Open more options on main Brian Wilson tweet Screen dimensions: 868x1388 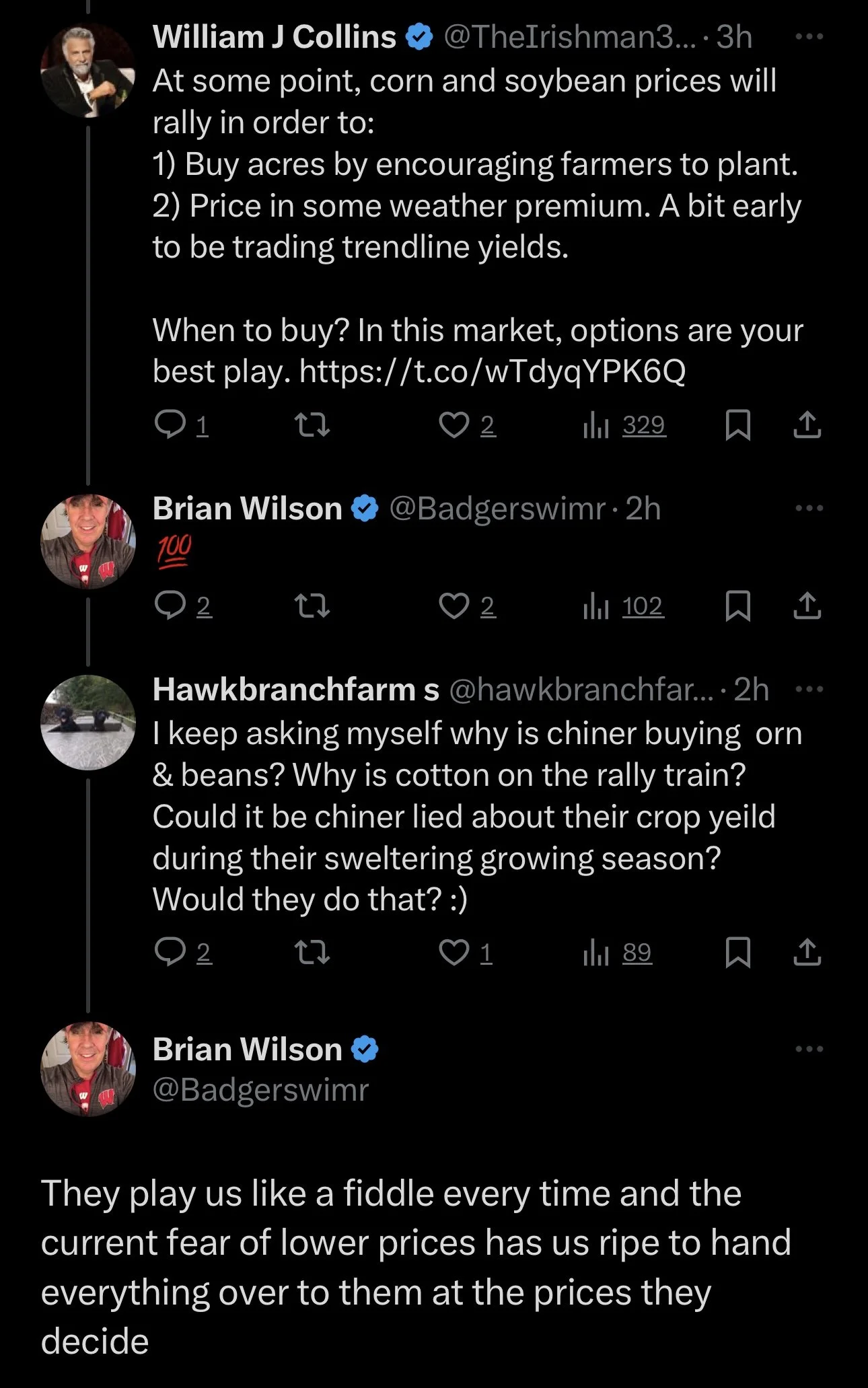pyautogui.click(x=809, y=1049)
